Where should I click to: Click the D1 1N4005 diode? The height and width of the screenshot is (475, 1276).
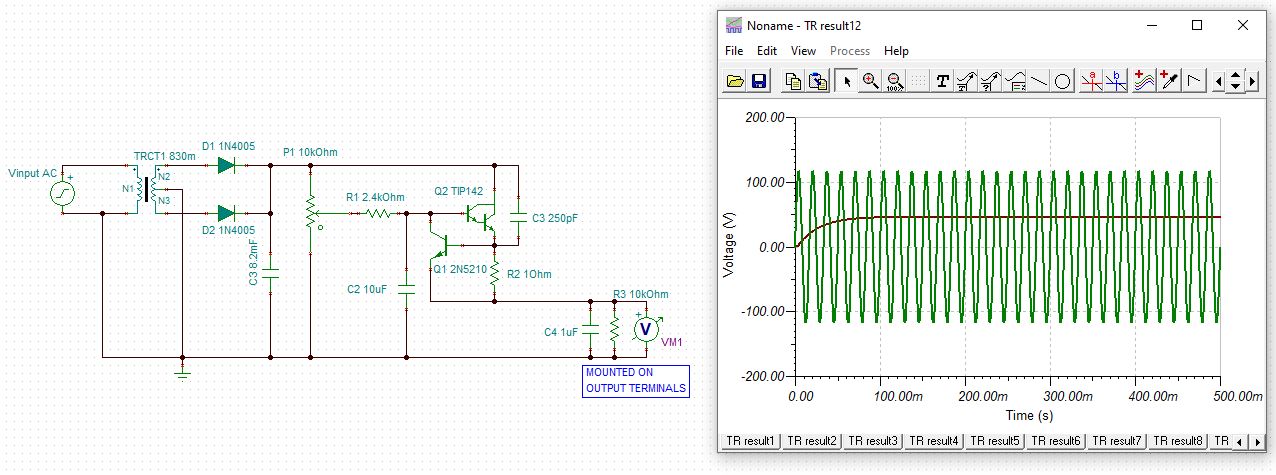(227, 165)
